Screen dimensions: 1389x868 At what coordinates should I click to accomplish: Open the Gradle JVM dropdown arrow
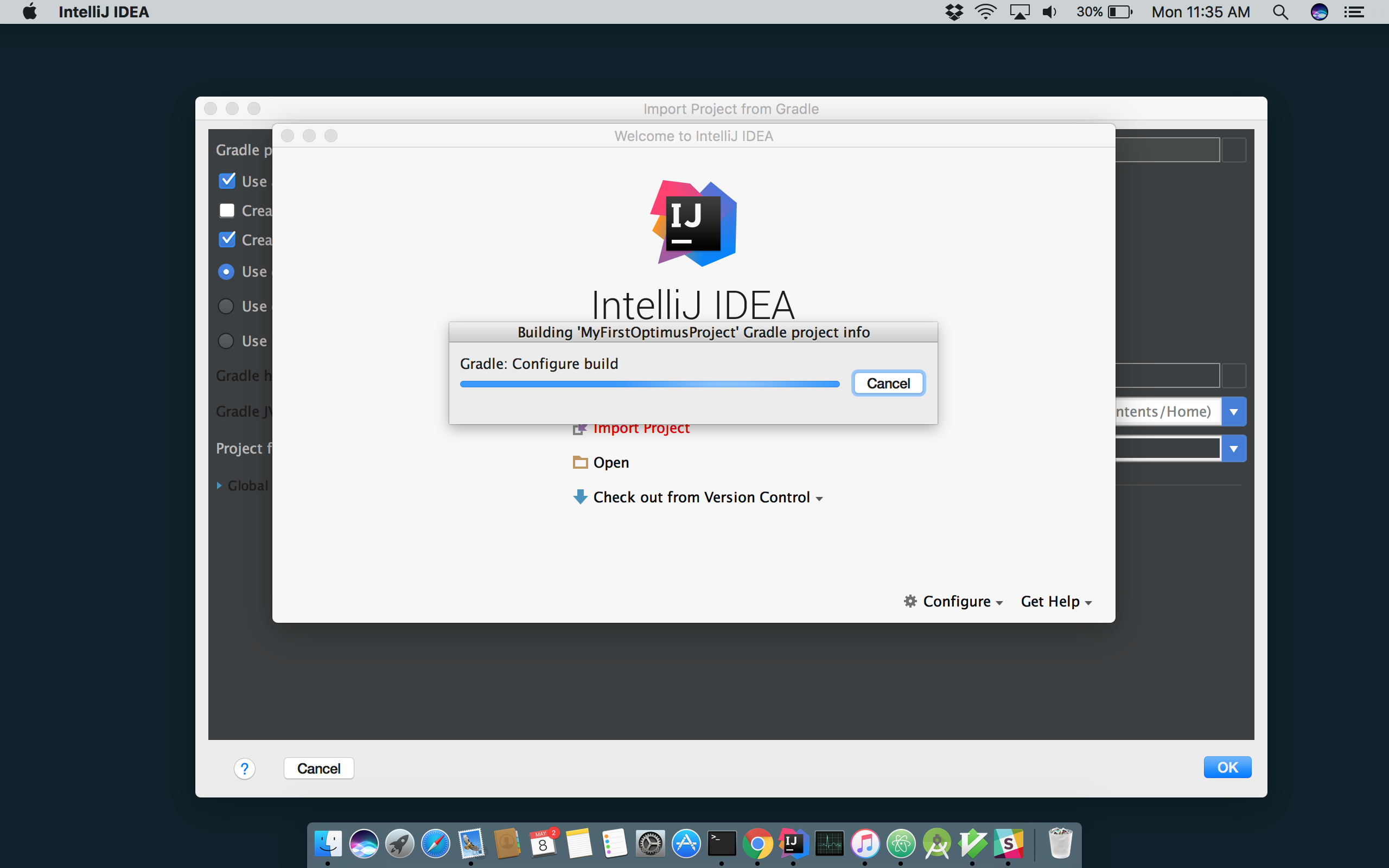[1233, 412]
